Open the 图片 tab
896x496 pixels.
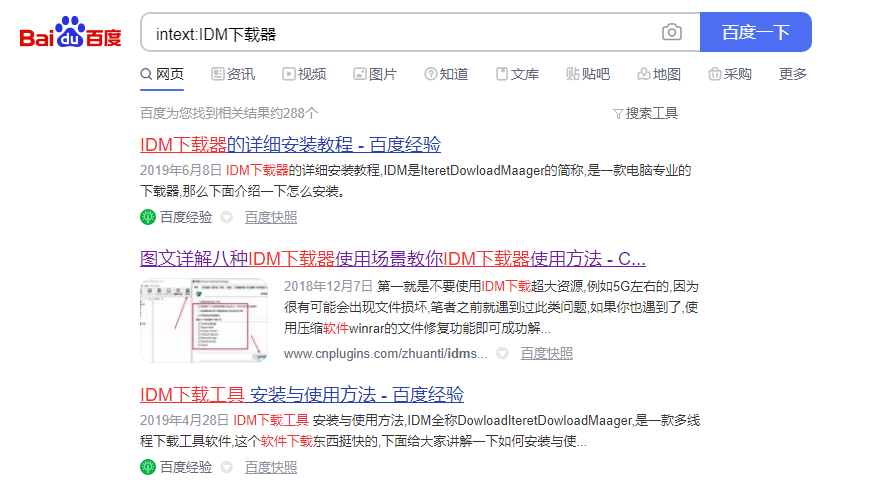click(x=375, y=74)
